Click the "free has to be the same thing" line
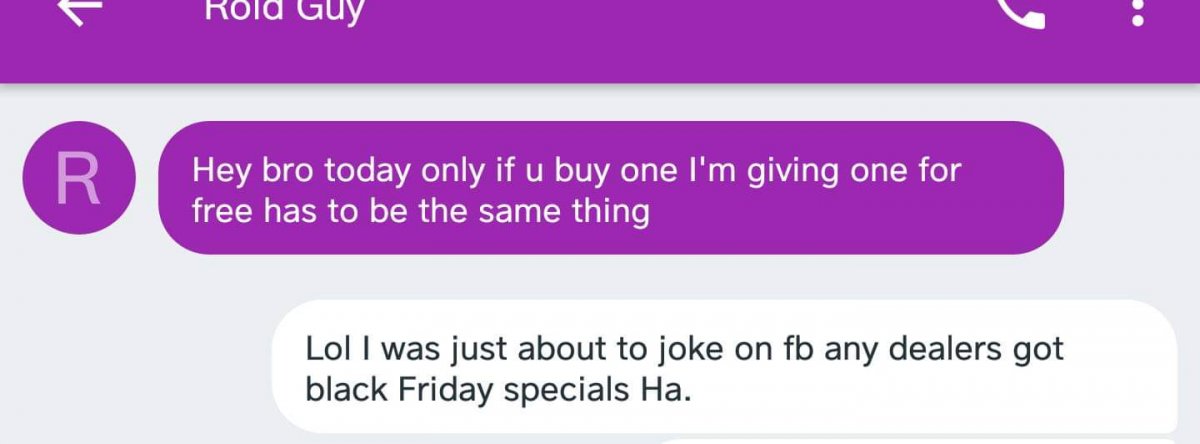Viewport: 1200px width, 444px height. pos(421,212)
